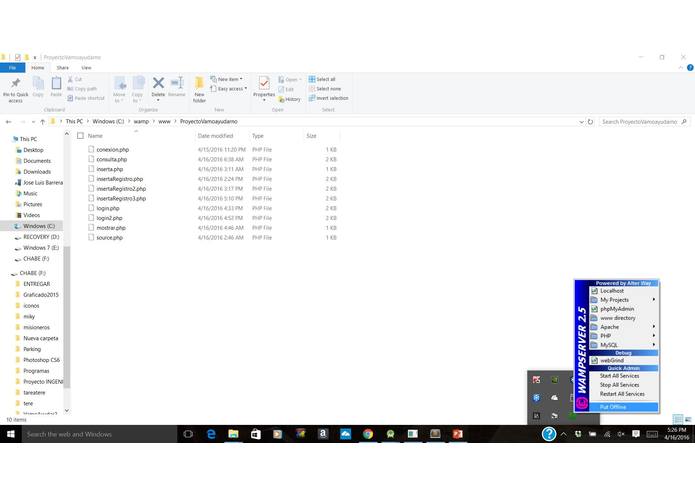Click Invert selection in ribbon

[x=328, y=98]
